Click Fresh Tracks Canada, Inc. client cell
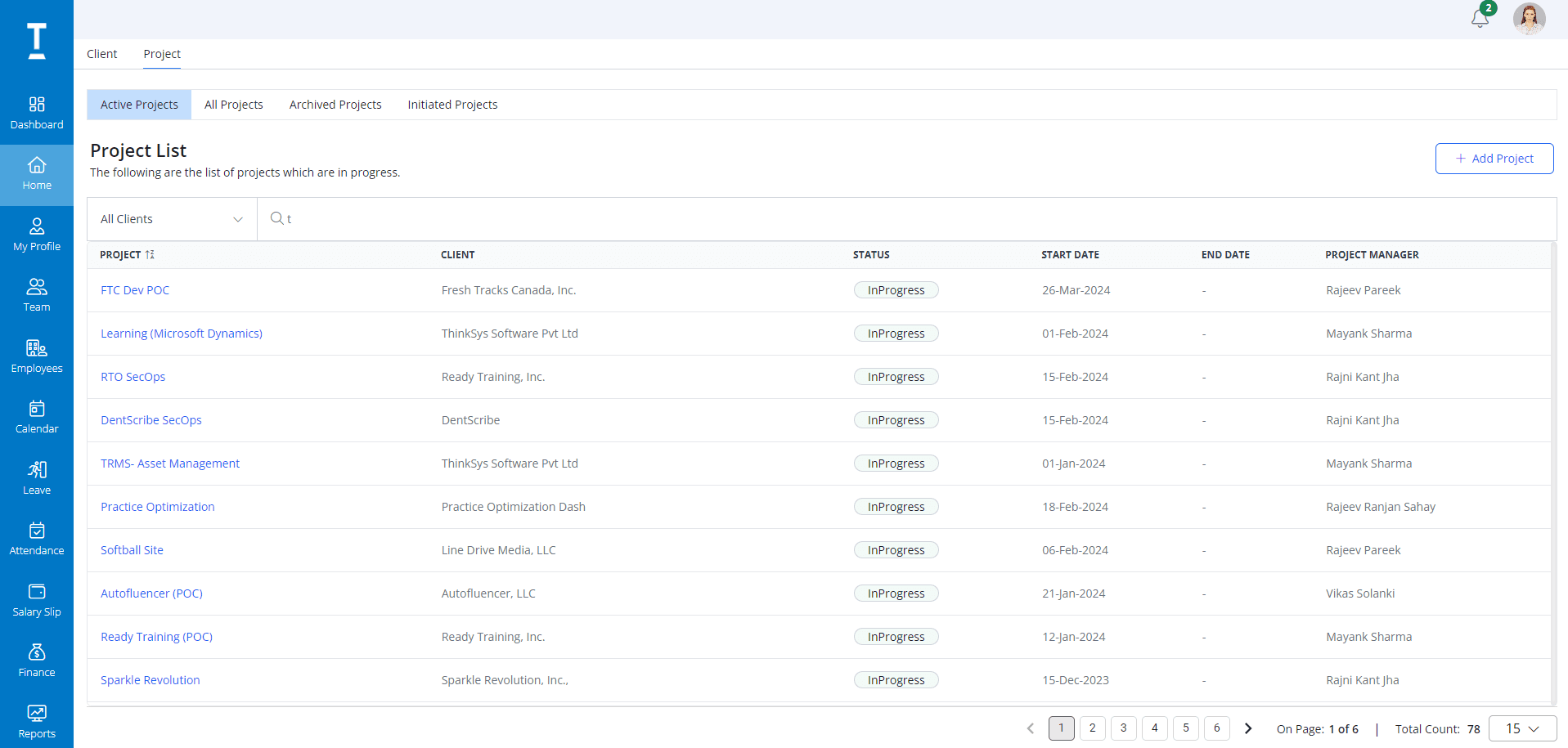Viewport: 1568px width, 748px height. pos(509,290)
